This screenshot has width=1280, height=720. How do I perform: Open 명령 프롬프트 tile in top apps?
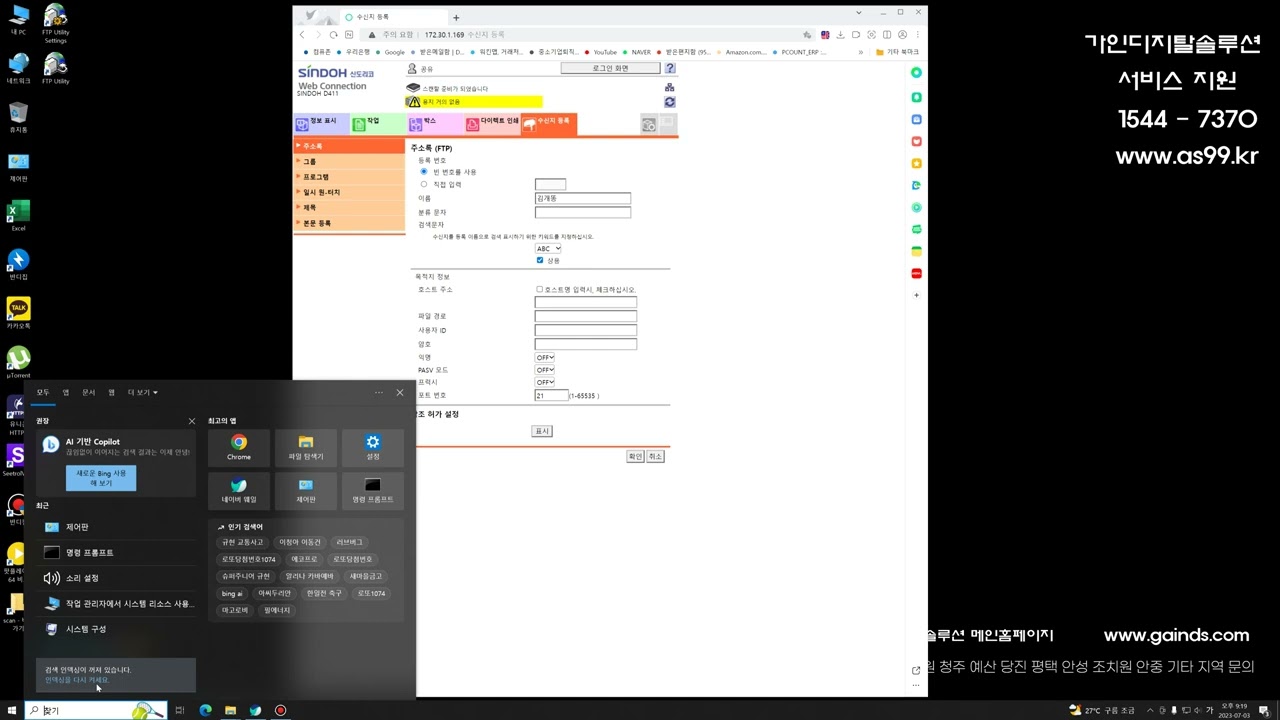373,490
